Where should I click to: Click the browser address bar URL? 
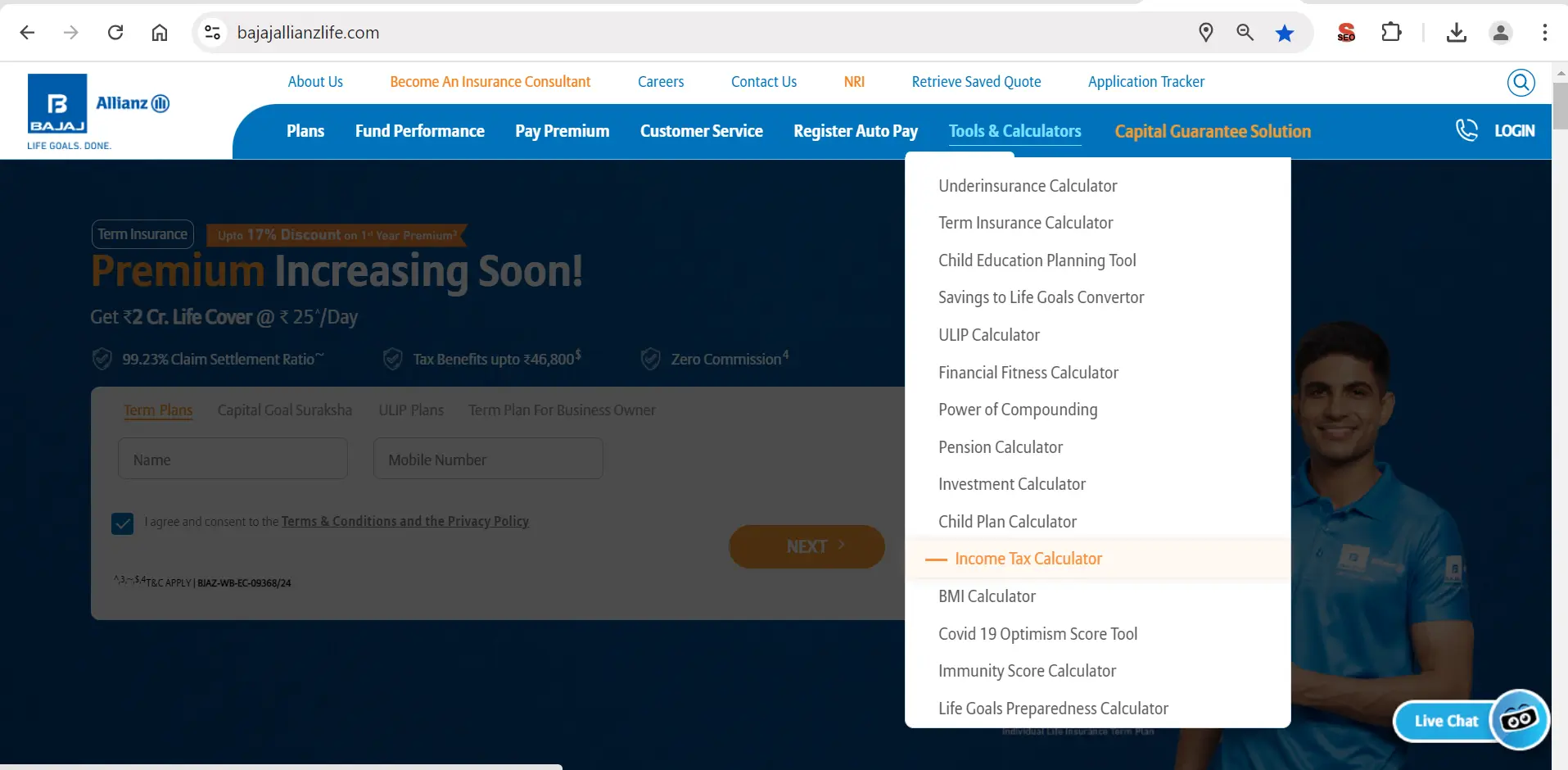coord(308,33)
